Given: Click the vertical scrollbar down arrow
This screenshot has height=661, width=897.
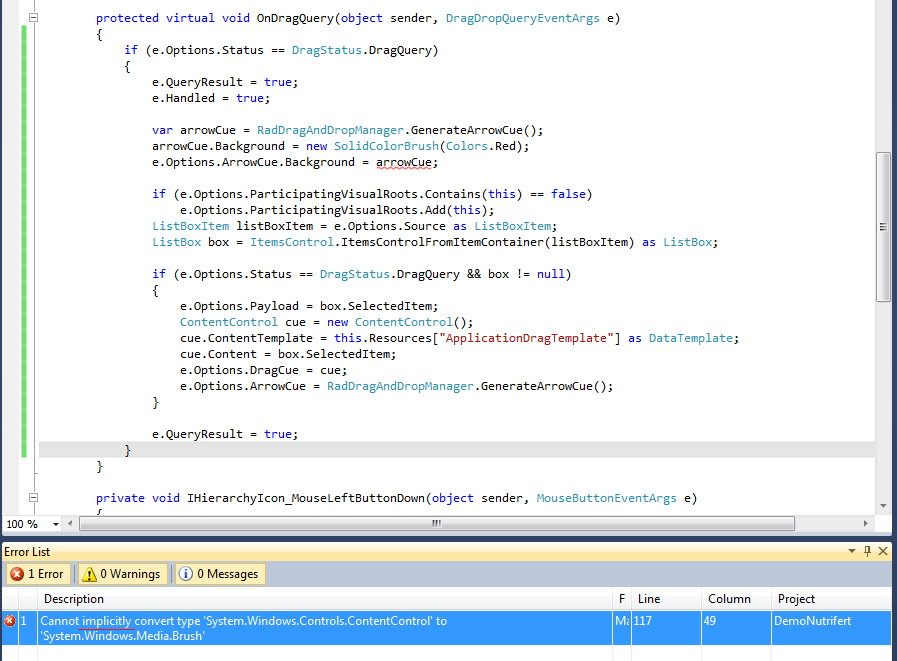Looking at the screenshot, I should pyautogui.click(x=883, y=506).
